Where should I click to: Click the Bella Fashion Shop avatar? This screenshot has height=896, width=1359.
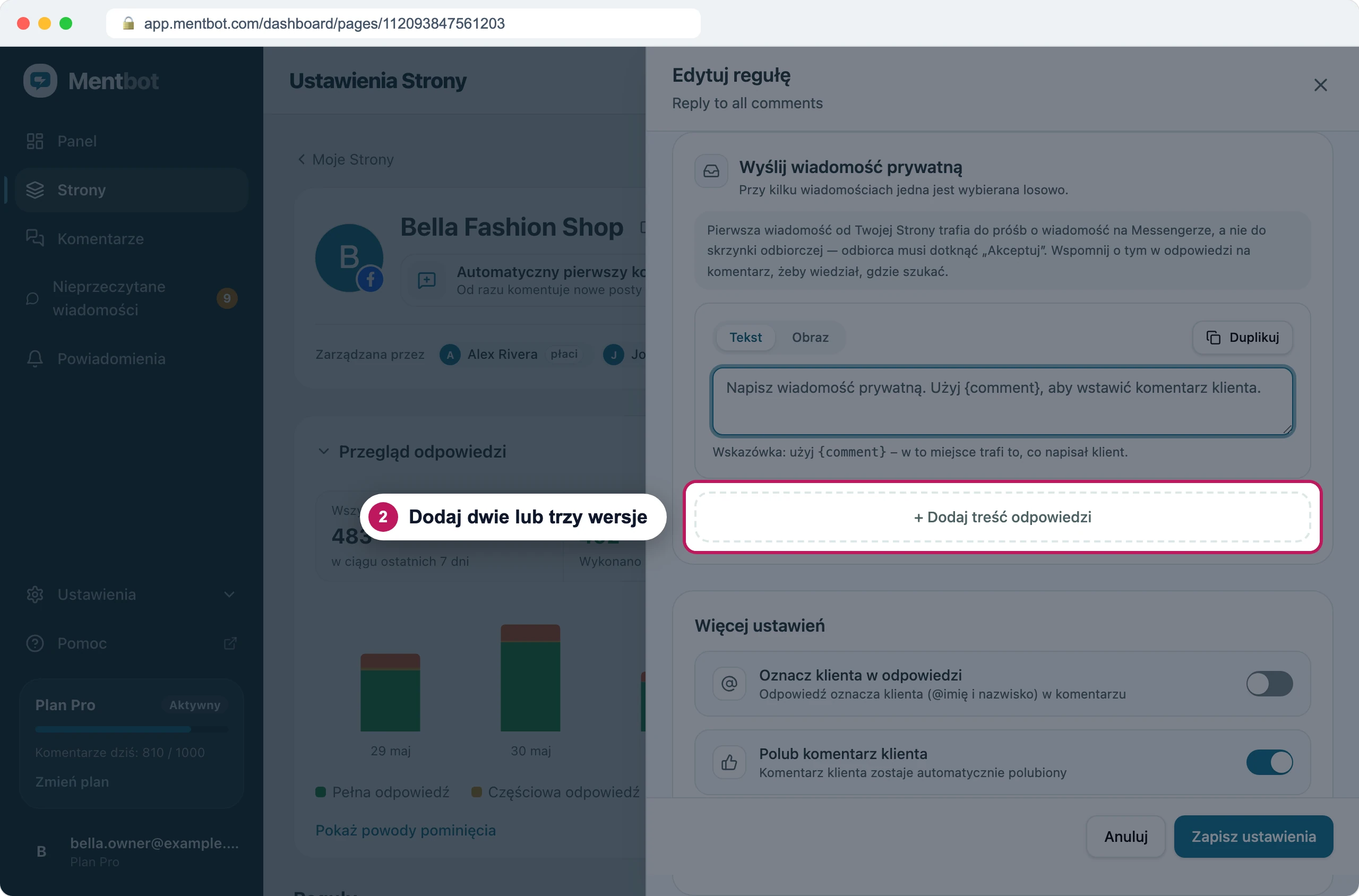(x=349, y=258)
